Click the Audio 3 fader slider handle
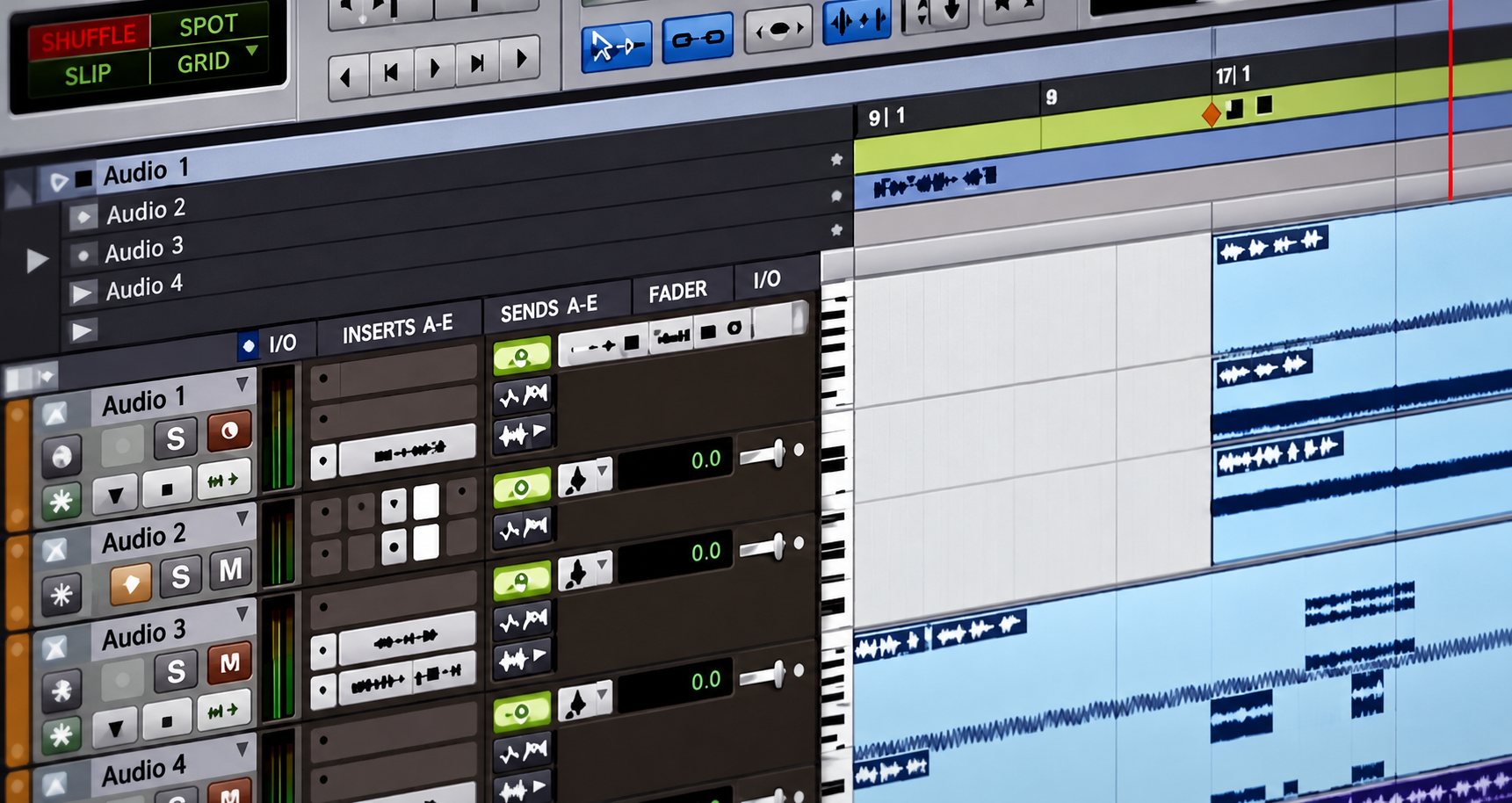 coord(778,675)
